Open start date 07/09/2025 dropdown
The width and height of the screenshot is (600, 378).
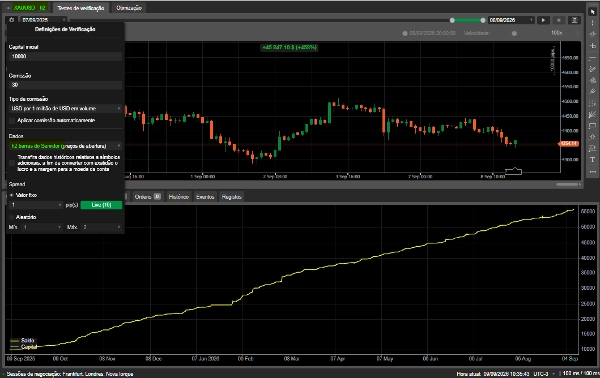click(x=44, y=20)
